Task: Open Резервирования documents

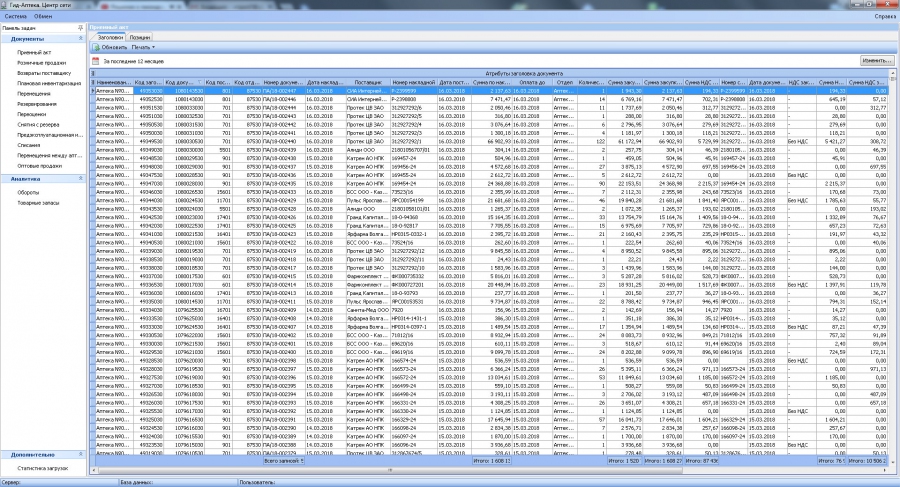Action: (37, 104)
